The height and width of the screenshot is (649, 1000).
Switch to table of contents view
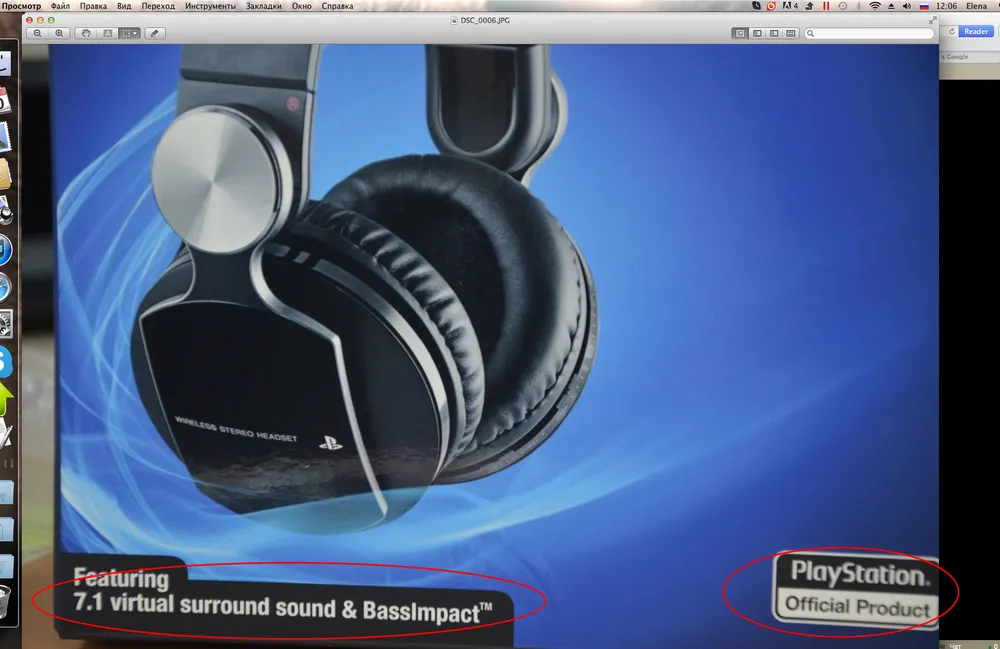tap(774, 33)
